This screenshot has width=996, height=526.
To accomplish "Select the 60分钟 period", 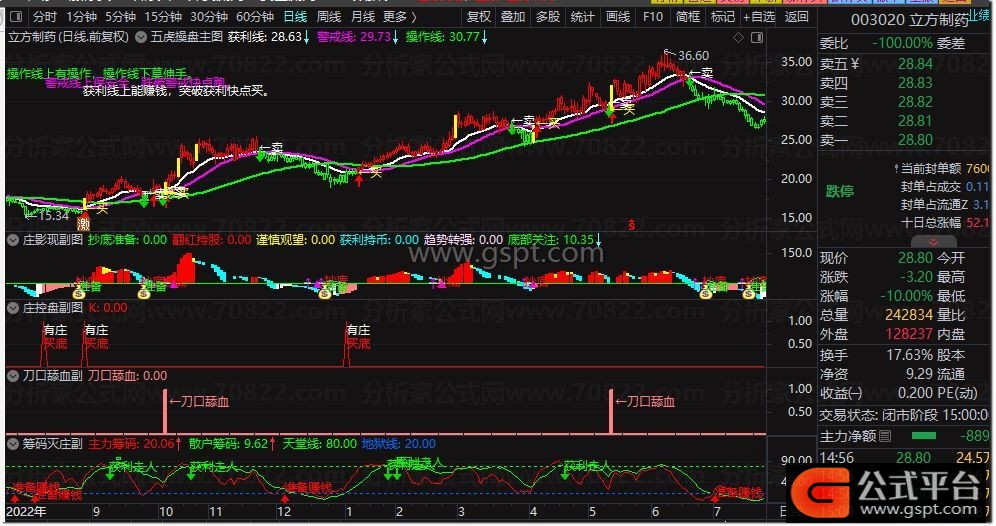I will [255, 17].
